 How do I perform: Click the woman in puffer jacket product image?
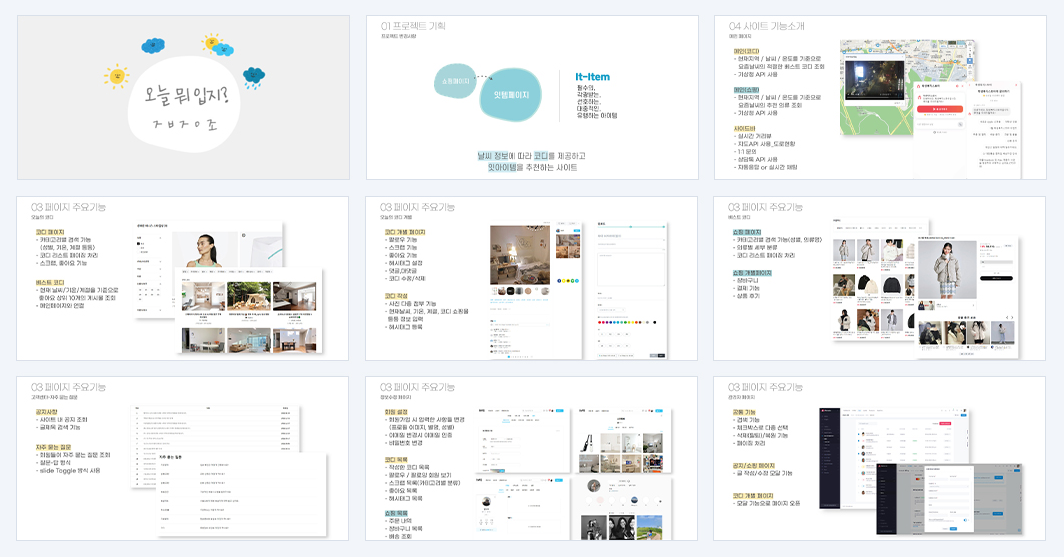[x=947, y=269]
